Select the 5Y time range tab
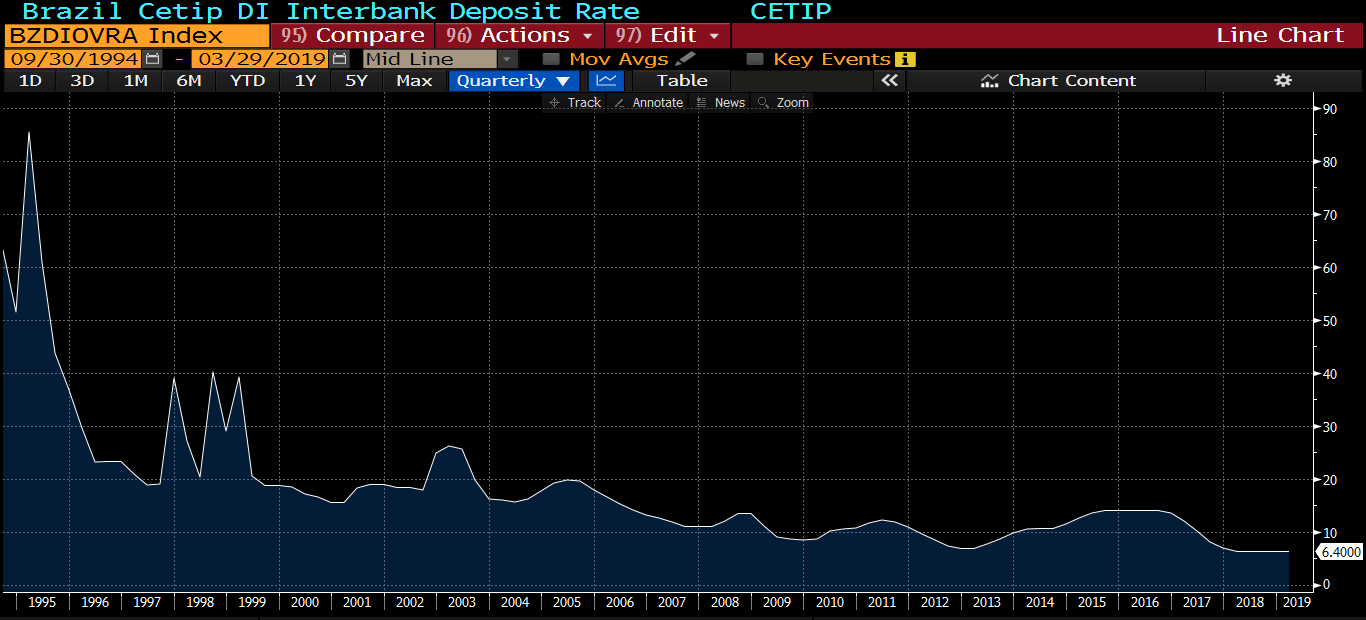 pos(356,81)
